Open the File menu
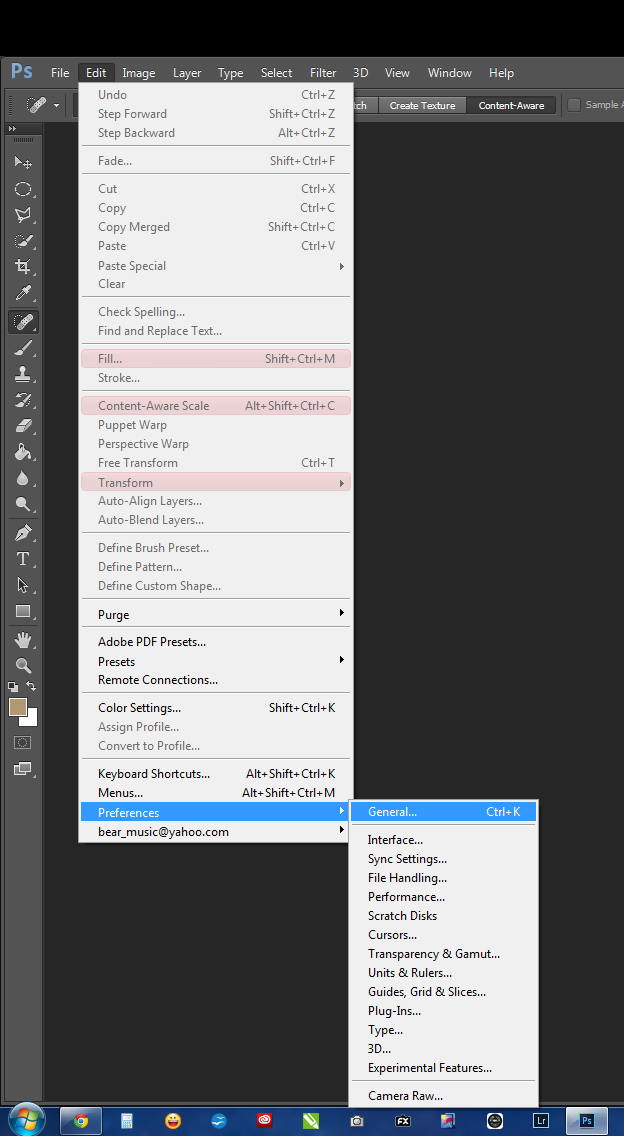 (x=60, y=72)
